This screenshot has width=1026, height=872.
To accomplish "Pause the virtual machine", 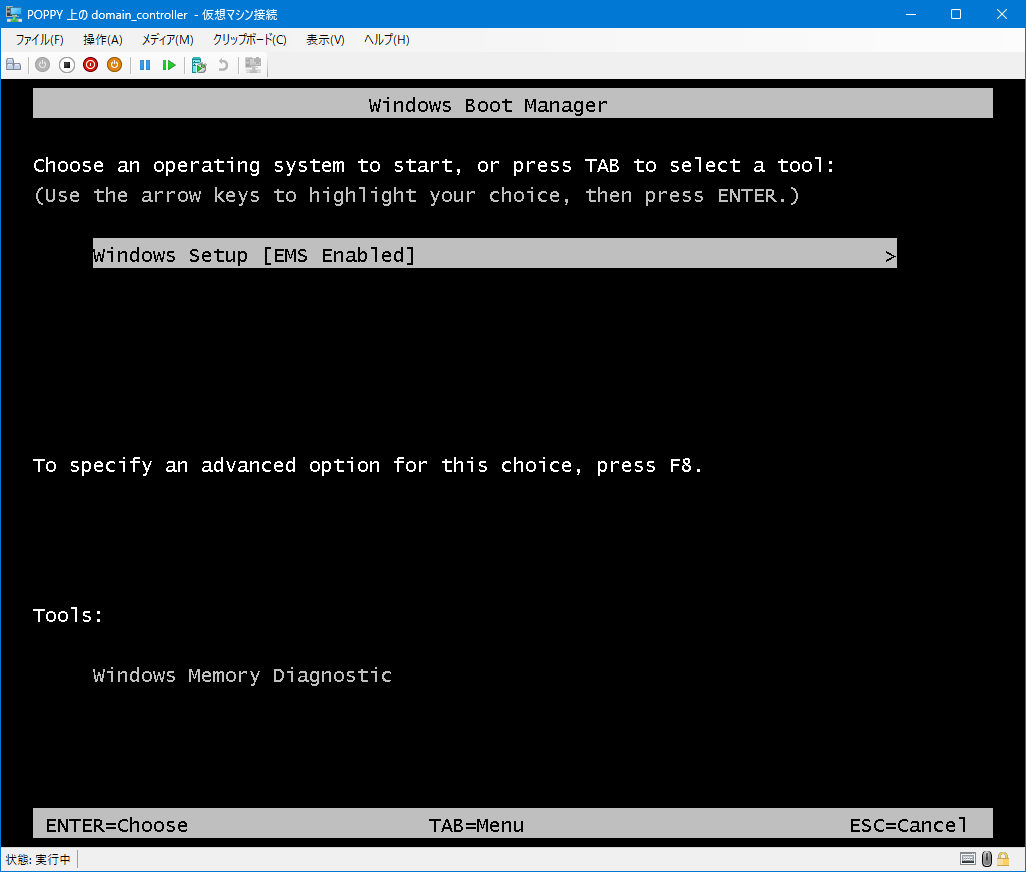I will click(145, 65).
